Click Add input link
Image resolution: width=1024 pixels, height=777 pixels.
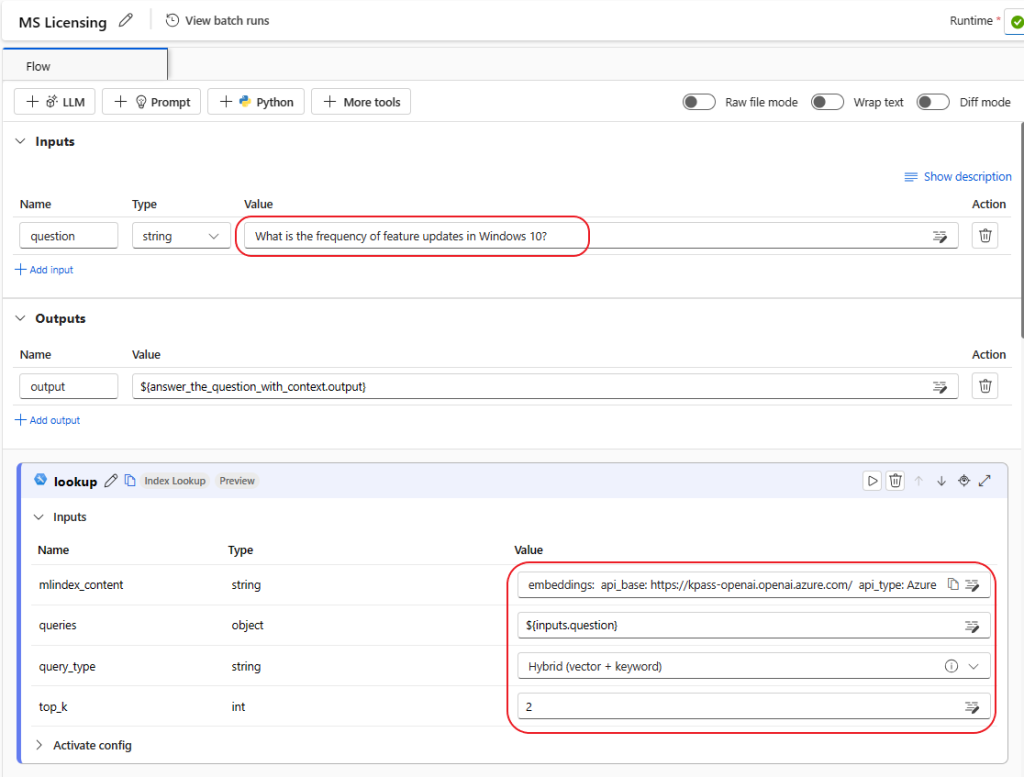tap(44, 270)
